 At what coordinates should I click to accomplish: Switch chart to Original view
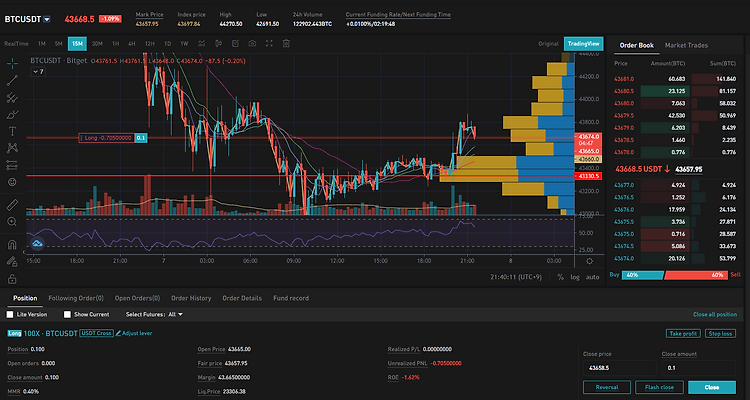pos(548,44)
